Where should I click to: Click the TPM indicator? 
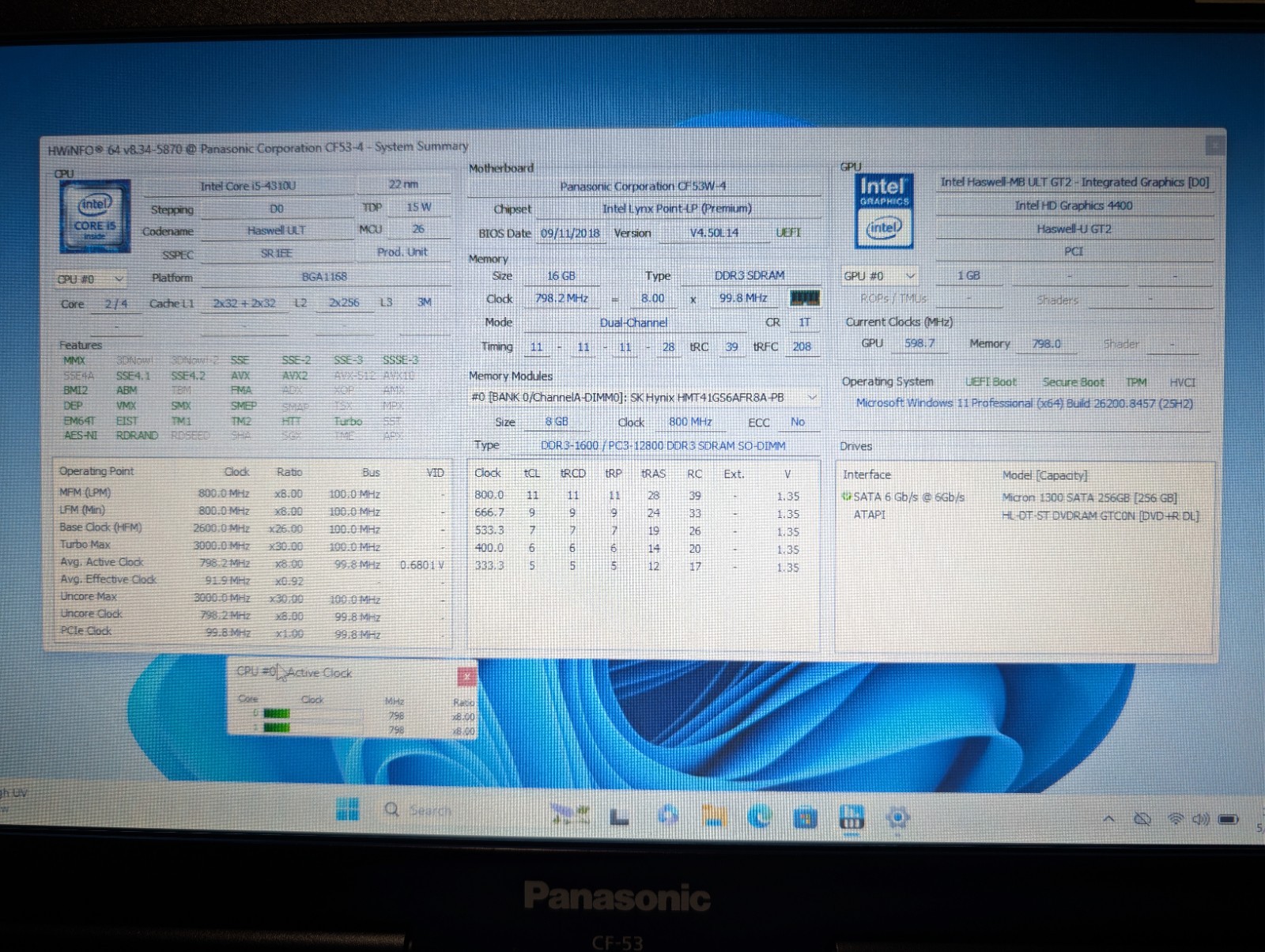point(1136,382)
